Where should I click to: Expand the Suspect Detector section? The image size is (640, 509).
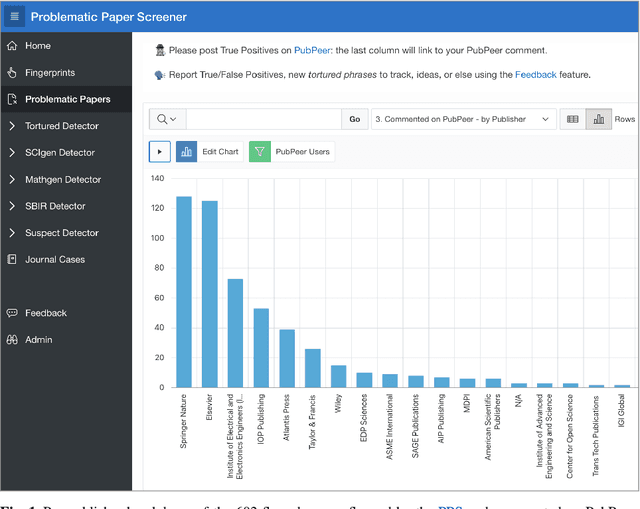click(12, 233)
